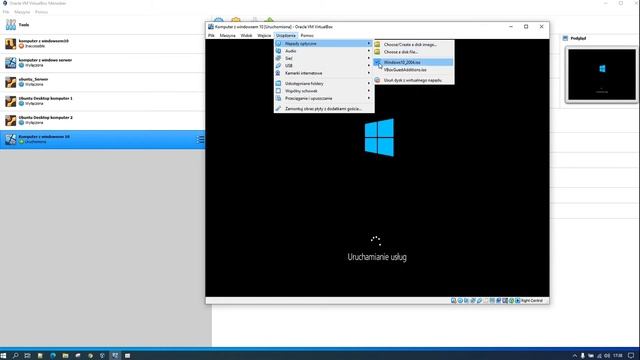Viewport: 640px width, 360px height.
Task: Open the Pomoc menu in VM window
Action: pos(307,36)
